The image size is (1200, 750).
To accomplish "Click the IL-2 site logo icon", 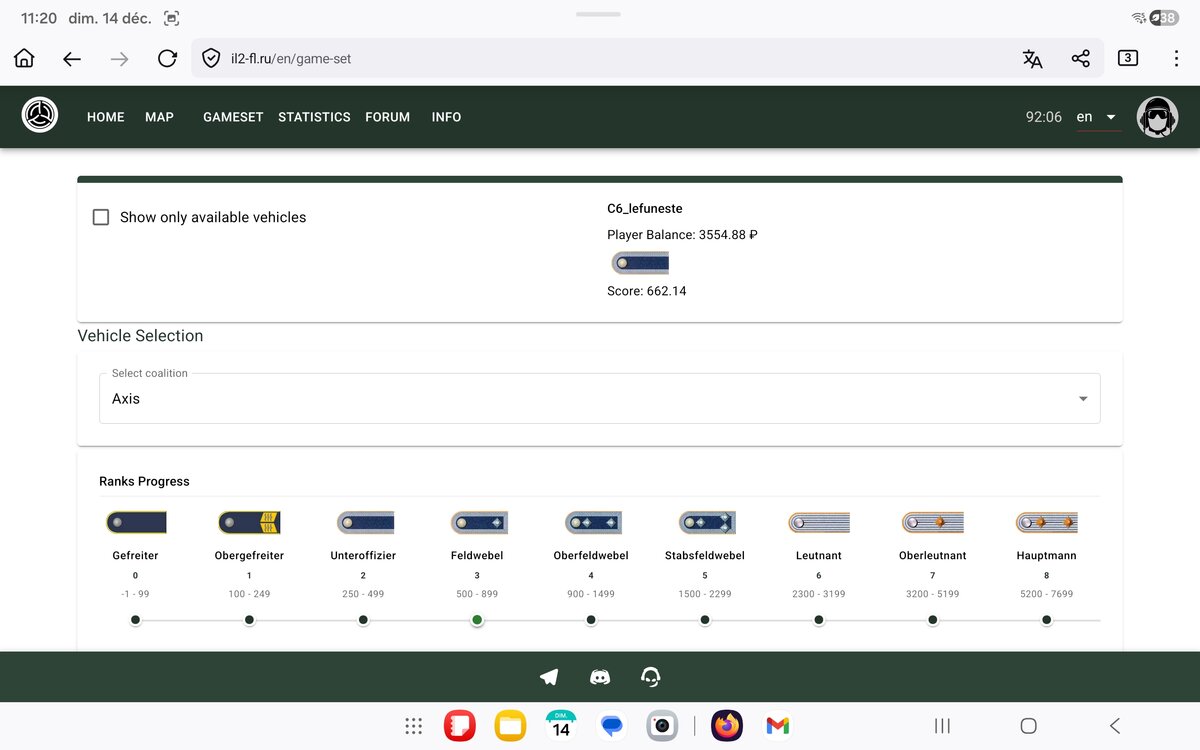I will (x=40, y=116).
